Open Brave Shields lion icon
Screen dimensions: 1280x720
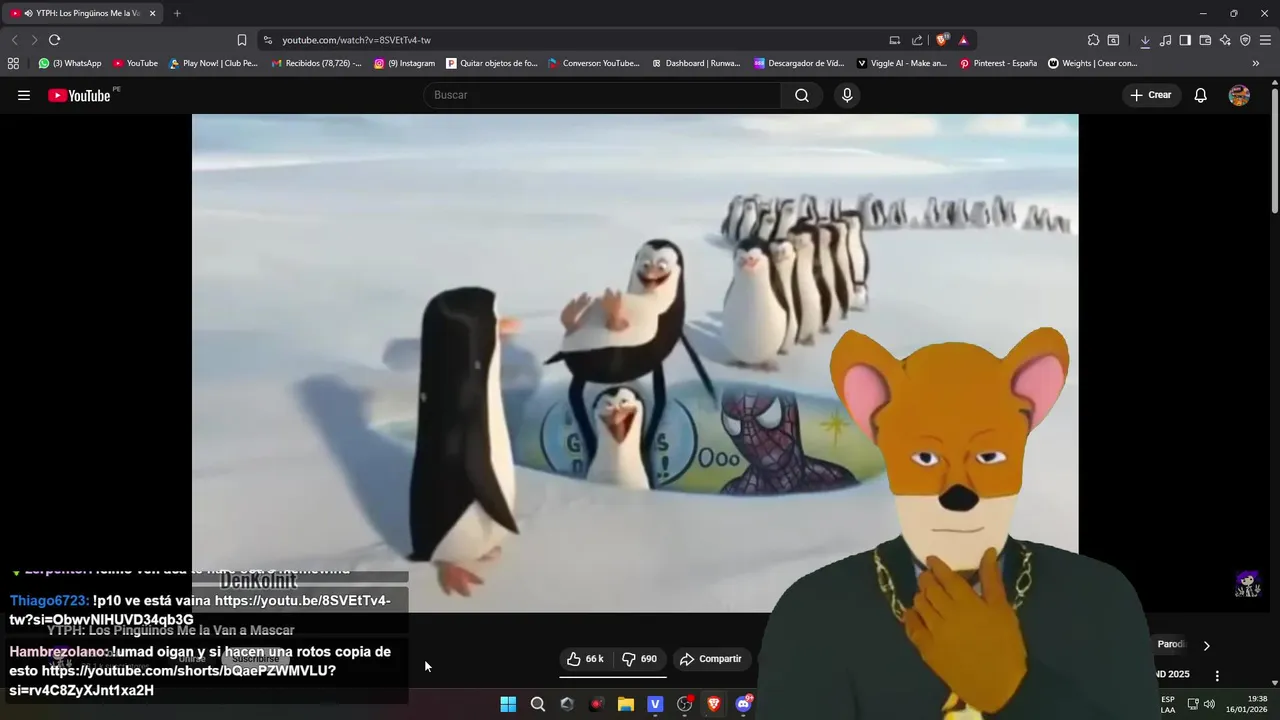point(942,40)
